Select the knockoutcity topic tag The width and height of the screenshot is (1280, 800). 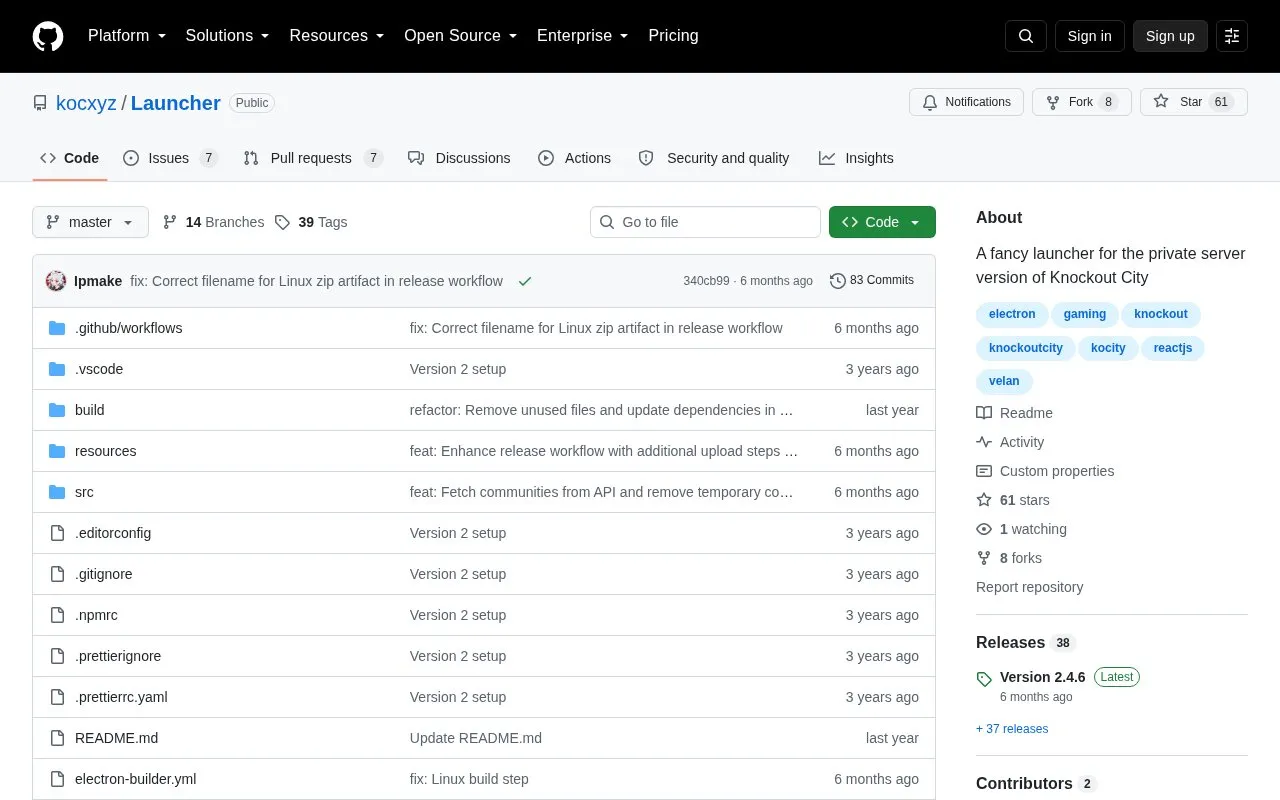coord(1026,348)
